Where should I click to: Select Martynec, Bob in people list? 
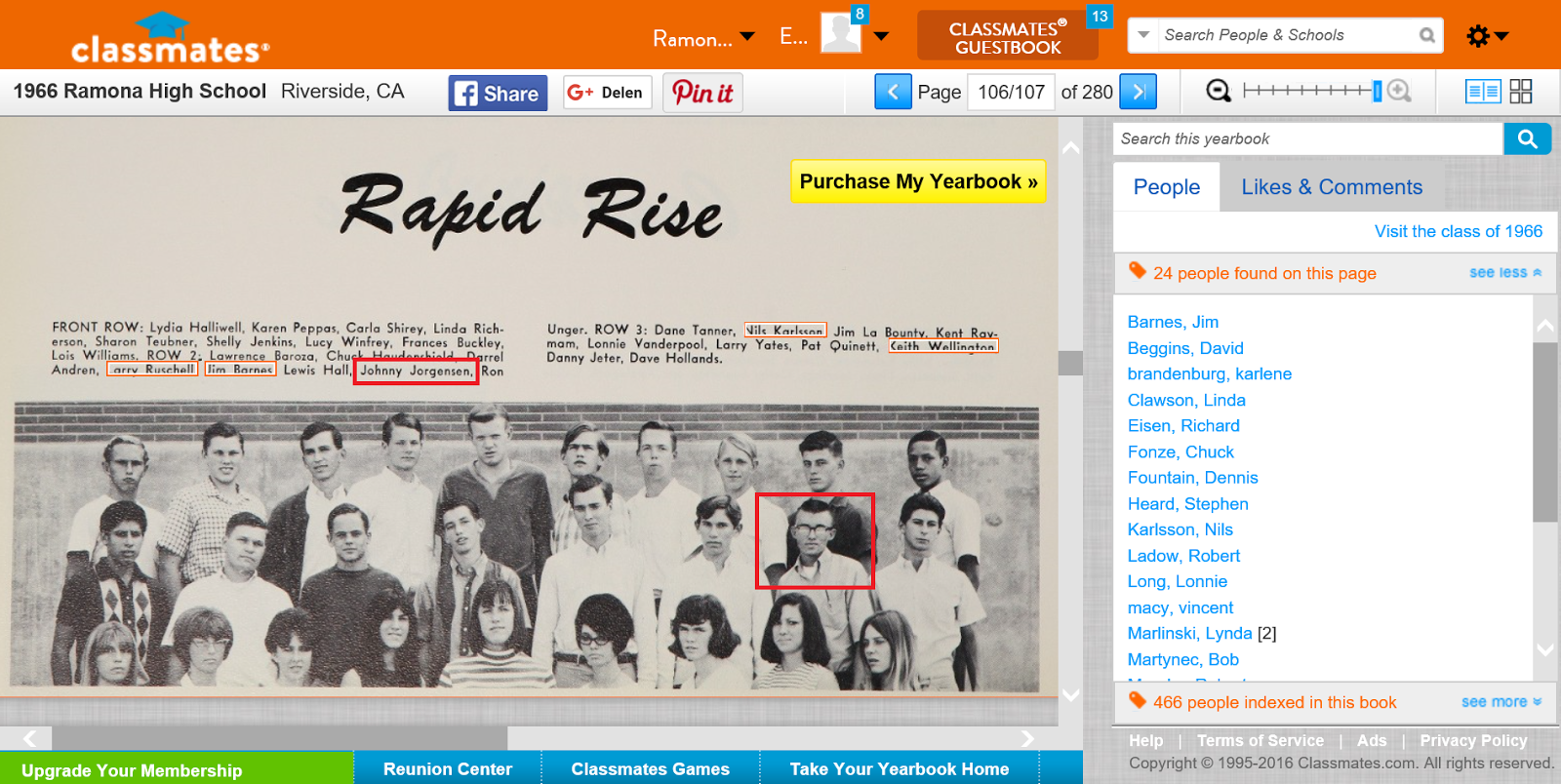pos(1183,659)
